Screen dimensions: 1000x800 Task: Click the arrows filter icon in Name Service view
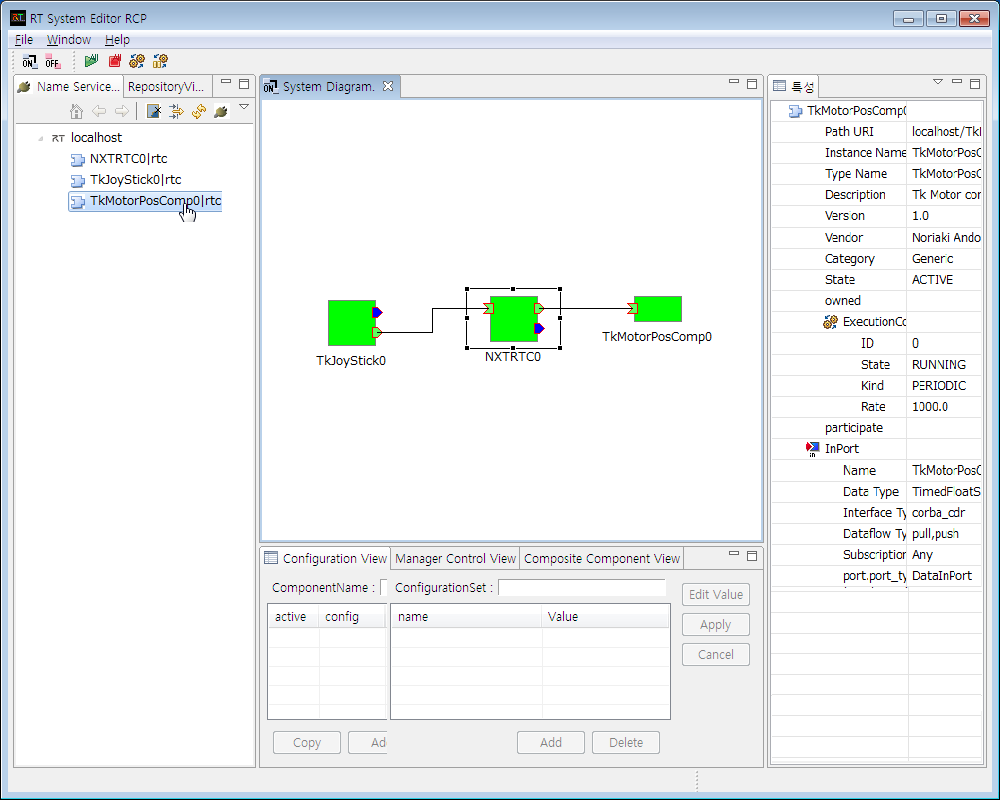[176, 112]
